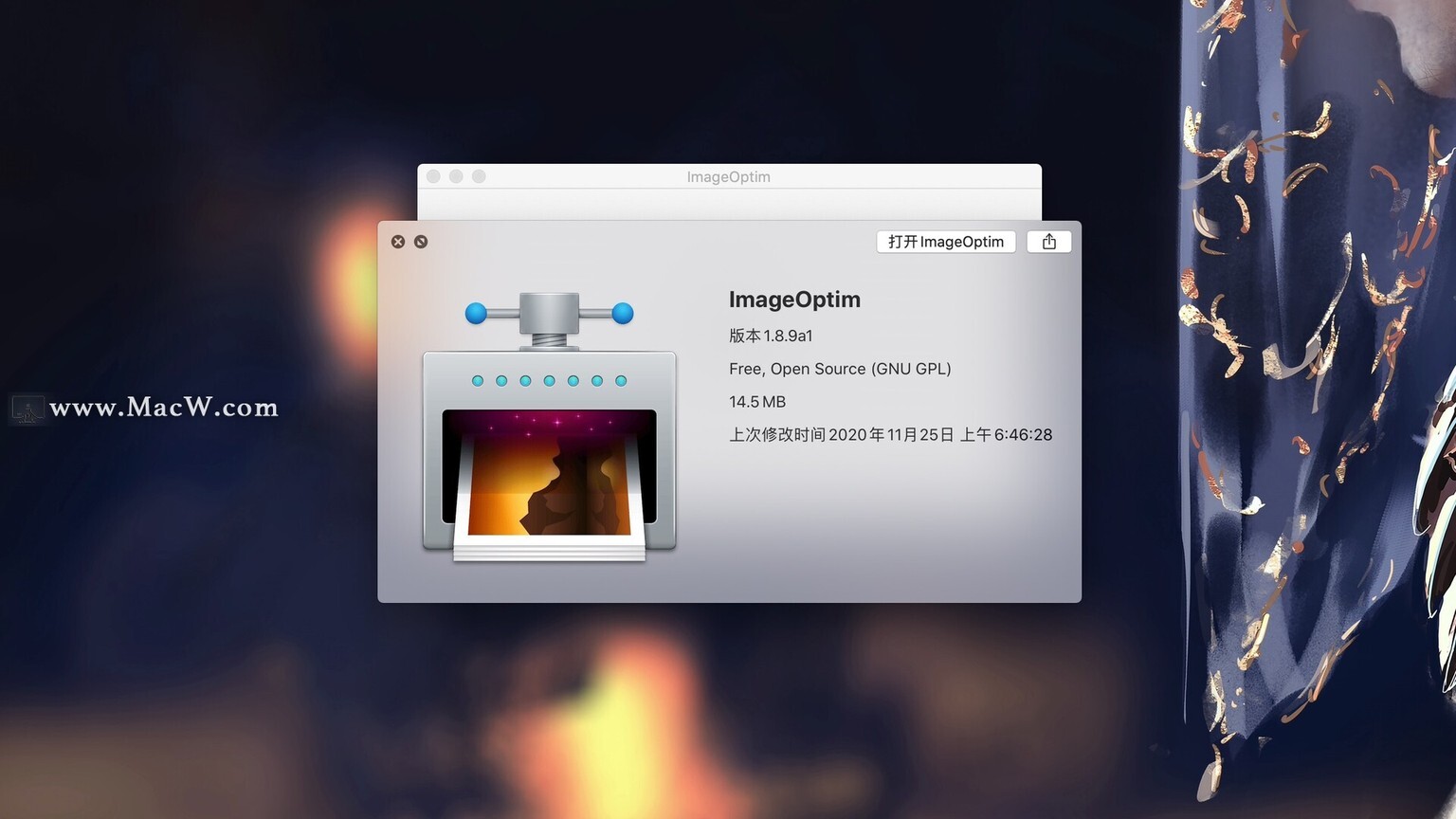The width and height of the screenshot is (1456, 819).
Task: Click the version text 版本 1.8.9a1
Action: pyautogui.click(x=771, y=336)
